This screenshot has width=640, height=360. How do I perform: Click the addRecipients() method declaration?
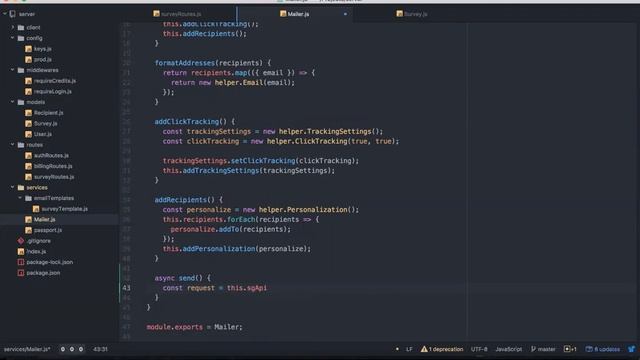point(189,200)
